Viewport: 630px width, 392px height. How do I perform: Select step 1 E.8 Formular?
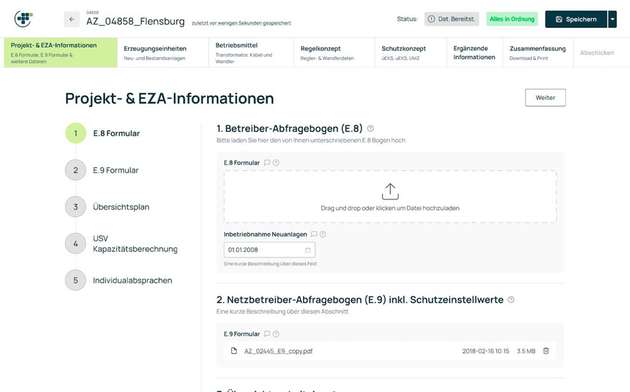click(x=102, y=133)
